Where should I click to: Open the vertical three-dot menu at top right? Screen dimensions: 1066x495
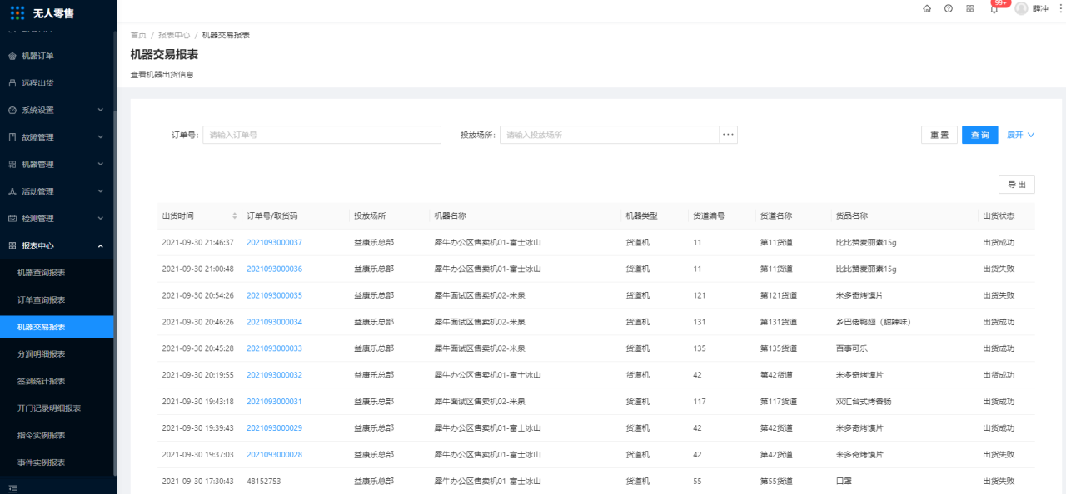coord(1061,8)
